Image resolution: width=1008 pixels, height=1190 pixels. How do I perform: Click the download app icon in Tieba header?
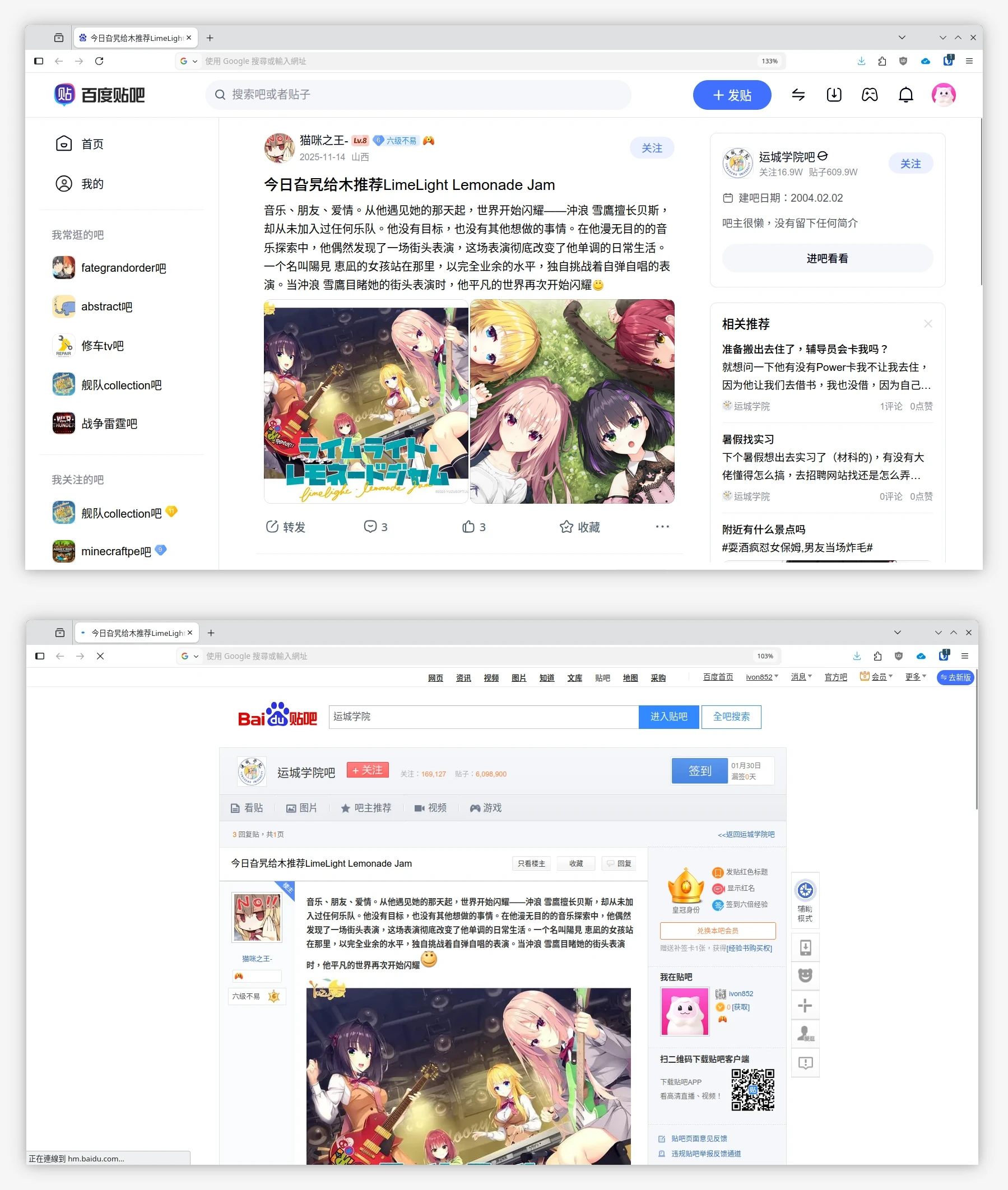click(834, 95)
